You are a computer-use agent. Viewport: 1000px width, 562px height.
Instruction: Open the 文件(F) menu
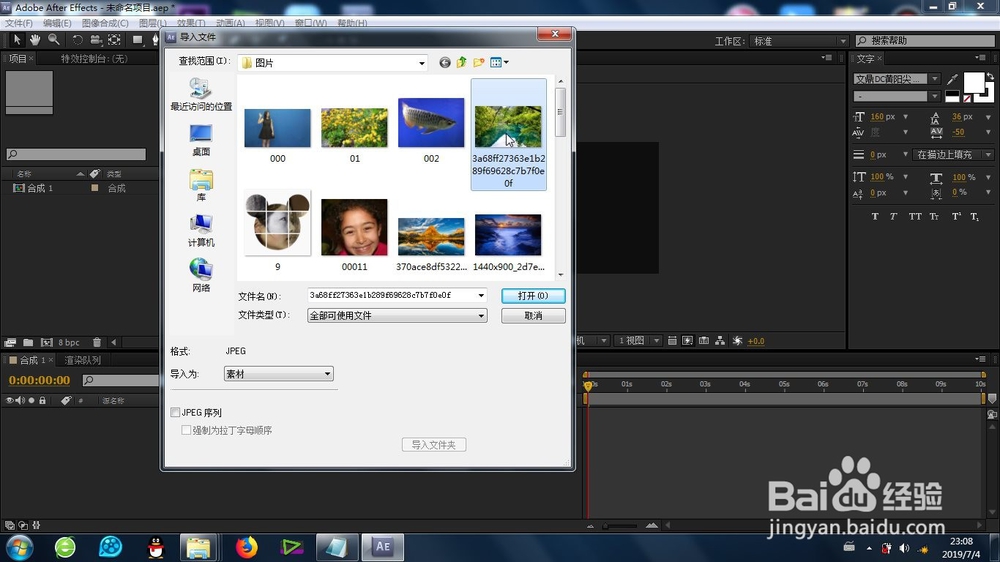click(x=18, y=23)
